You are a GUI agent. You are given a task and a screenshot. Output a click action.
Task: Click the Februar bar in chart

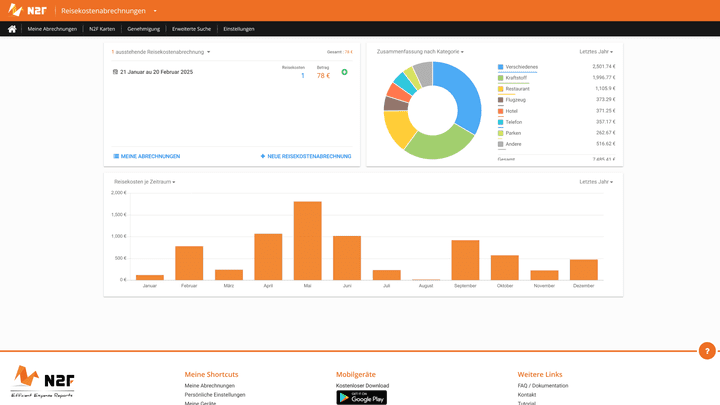(x=189, y=263)
